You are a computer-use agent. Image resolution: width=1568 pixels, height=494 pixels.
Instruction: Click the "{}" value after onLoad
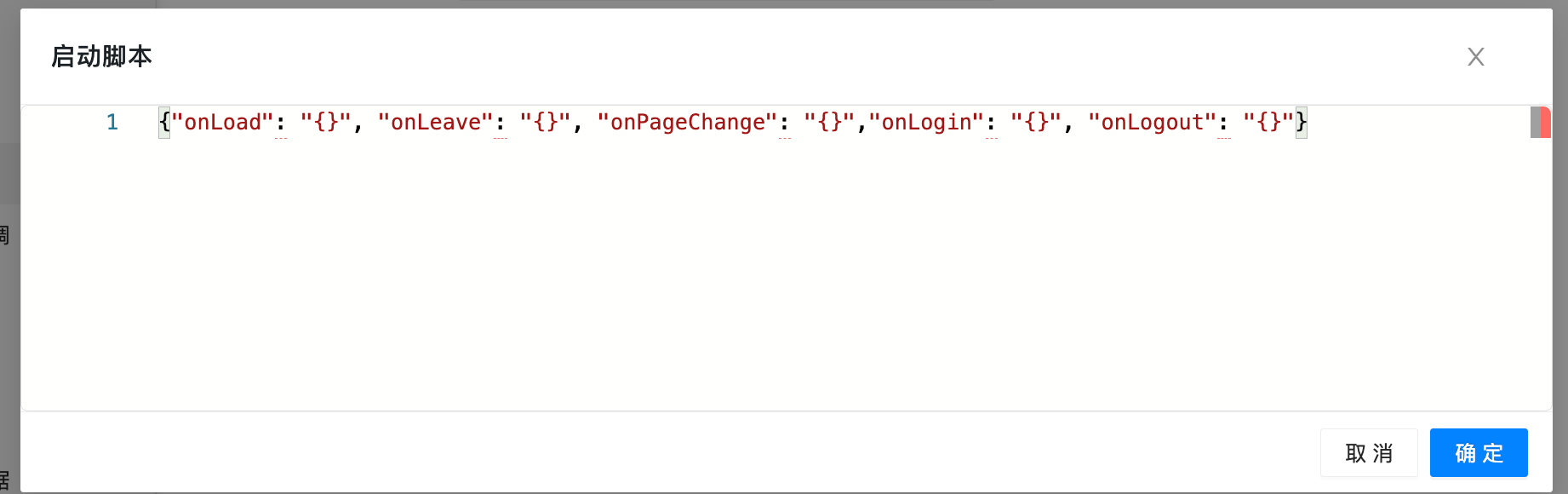click(326, 123)
